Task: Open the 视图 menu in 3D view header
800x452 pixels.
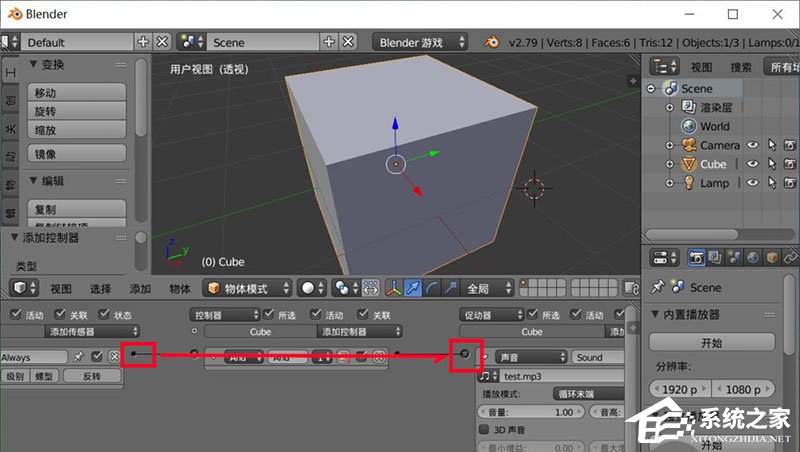Action: 61,288
